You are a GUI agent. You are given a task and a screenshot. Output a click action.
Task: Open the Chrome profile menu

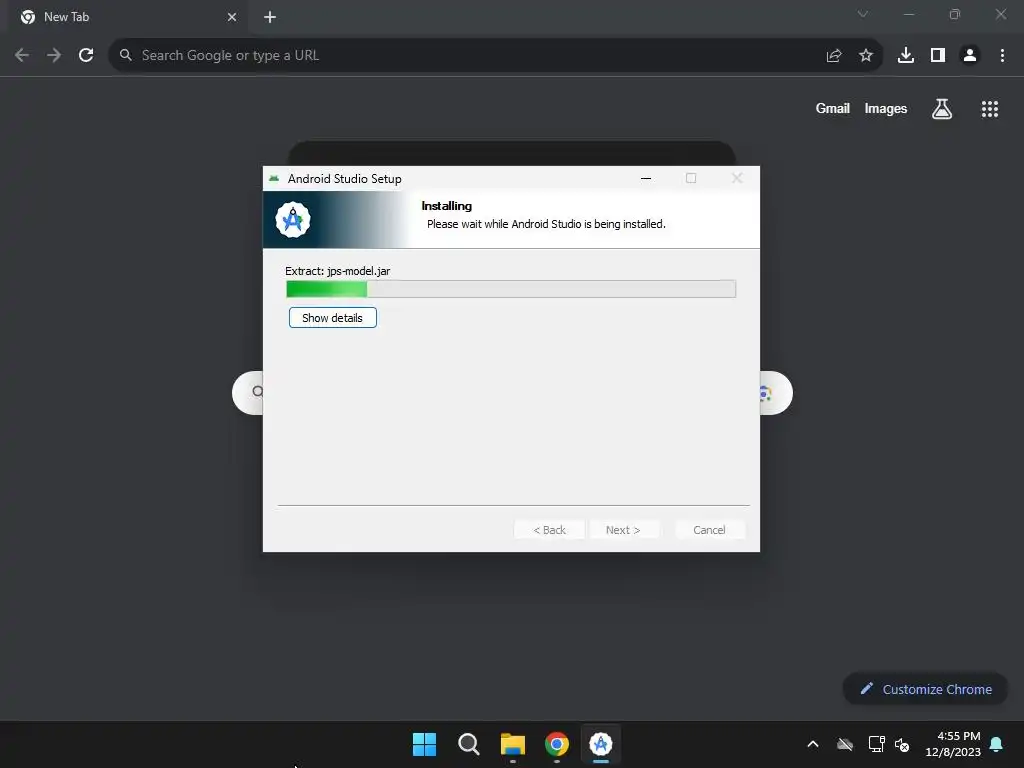pos(970,56)
